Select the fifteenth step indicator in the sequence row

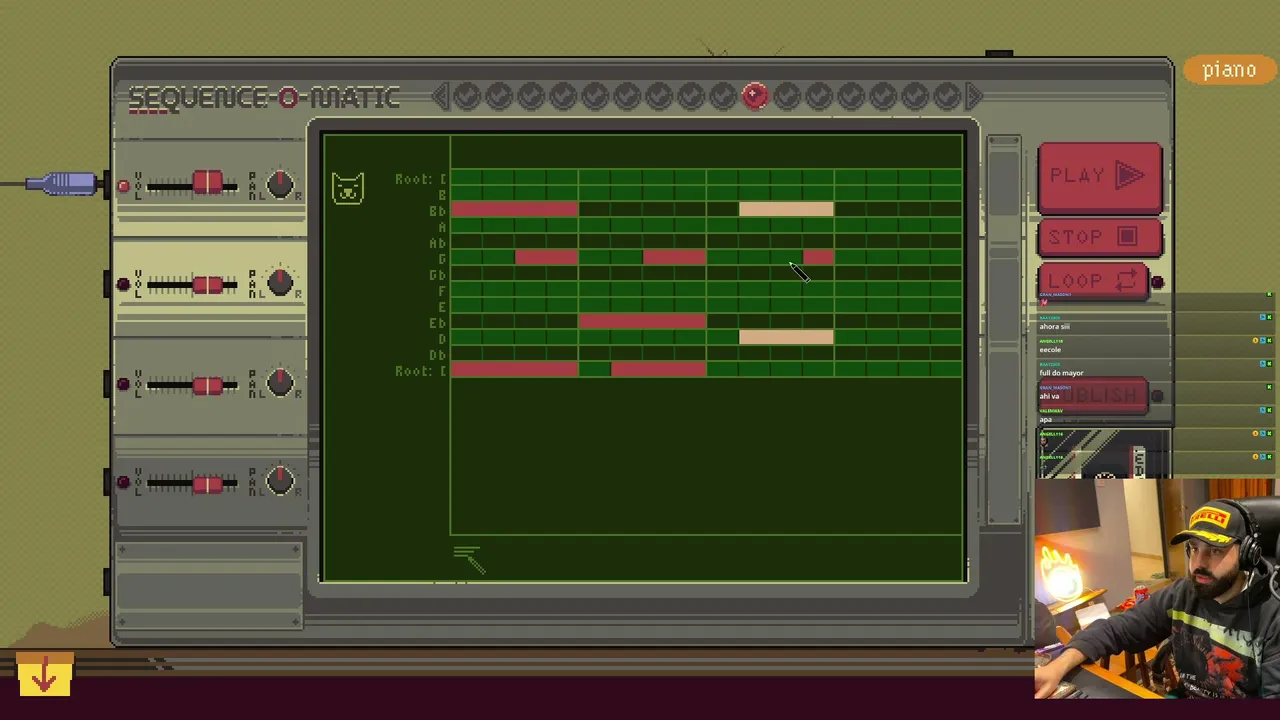915,96
